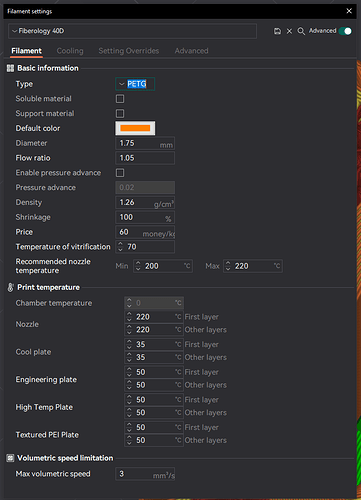
Task: Click the Temperature of vitrification stepper arrows
Action: click(x=120, y=247)
